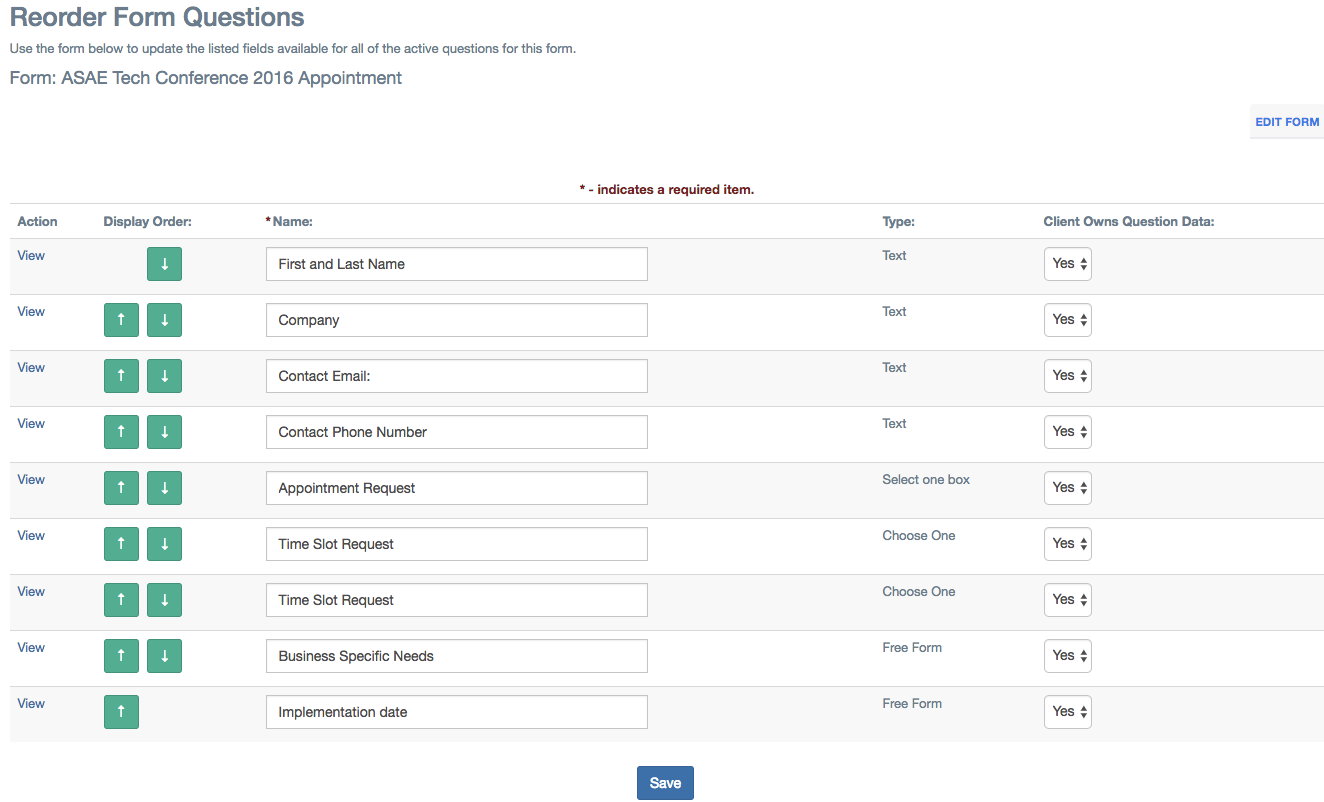Move Contact Phone Number up
The height and width of the screenshot is (802, 1324).
[121, 431]
